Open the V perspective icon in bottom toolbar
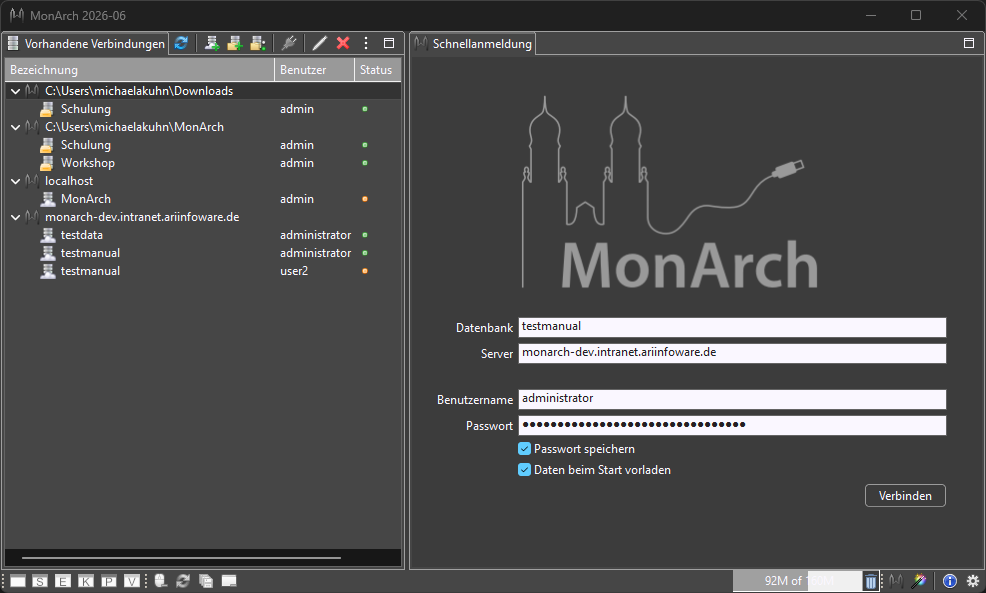 [x=131, y=581]
